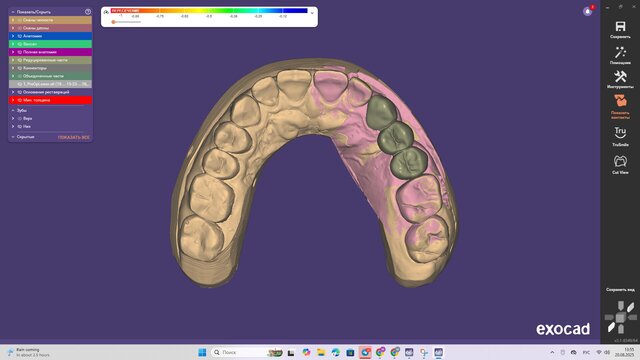Click the rainbow color scale bar
Image resolution: width=640 pixels, height=360 pixels.
point(209,11)
